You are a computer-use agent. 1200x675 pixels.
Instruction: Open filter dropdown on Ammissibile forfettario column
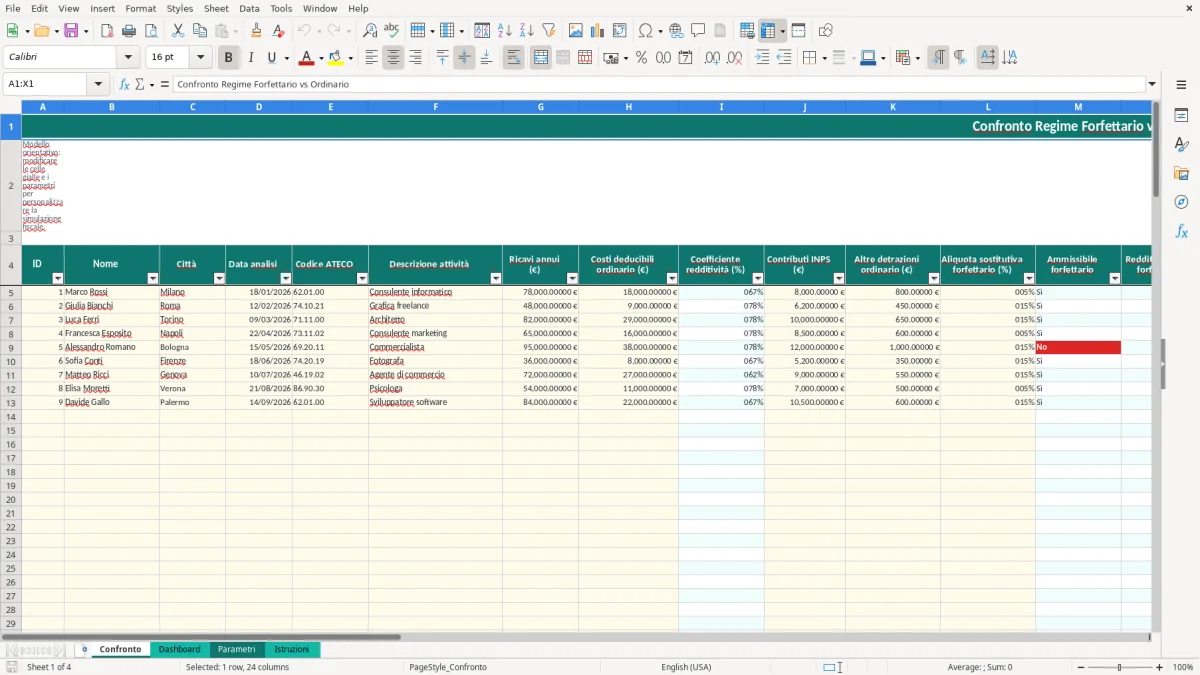1115,278
